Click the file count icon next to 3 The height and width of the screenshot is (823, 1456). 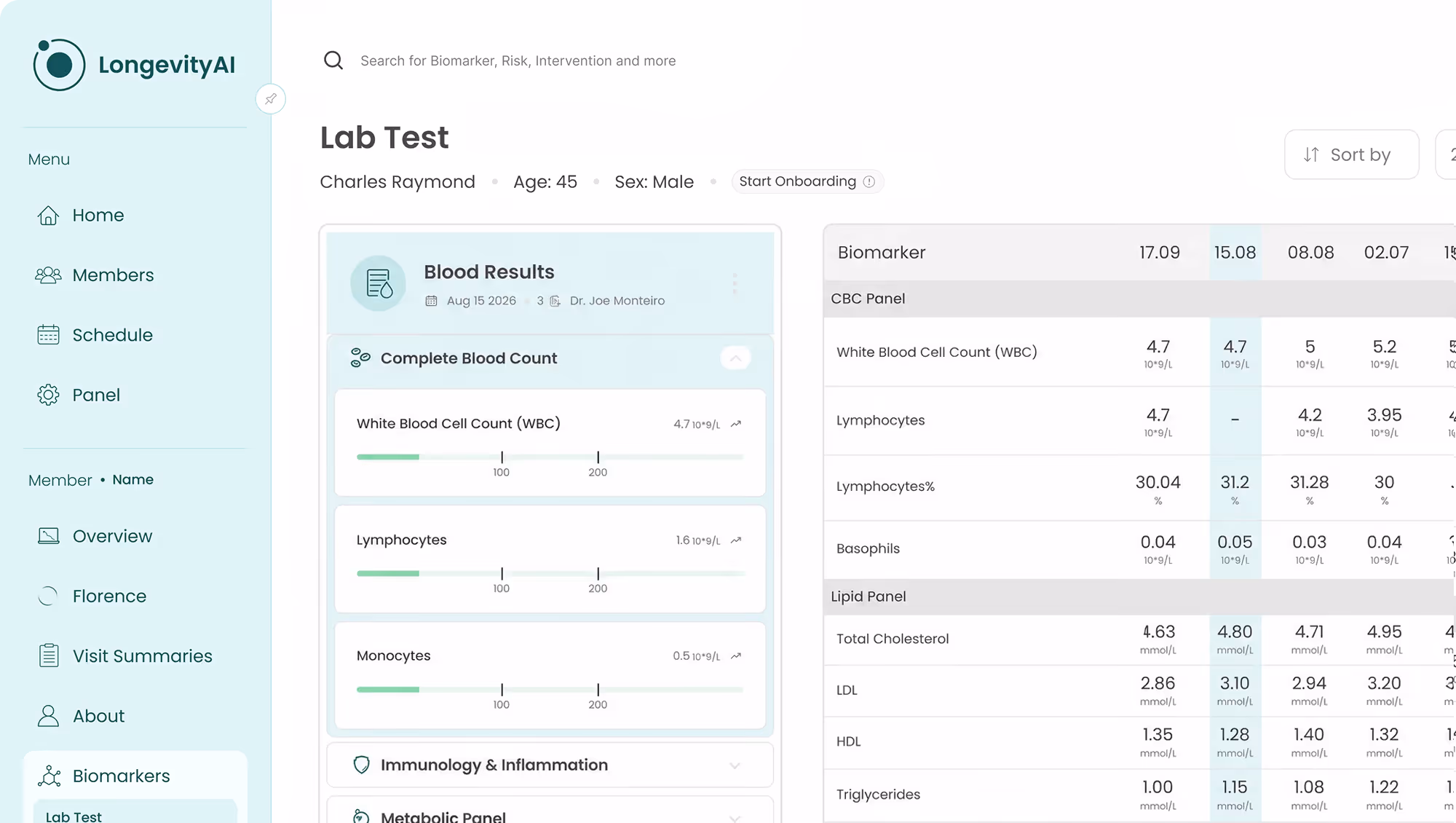555,301
